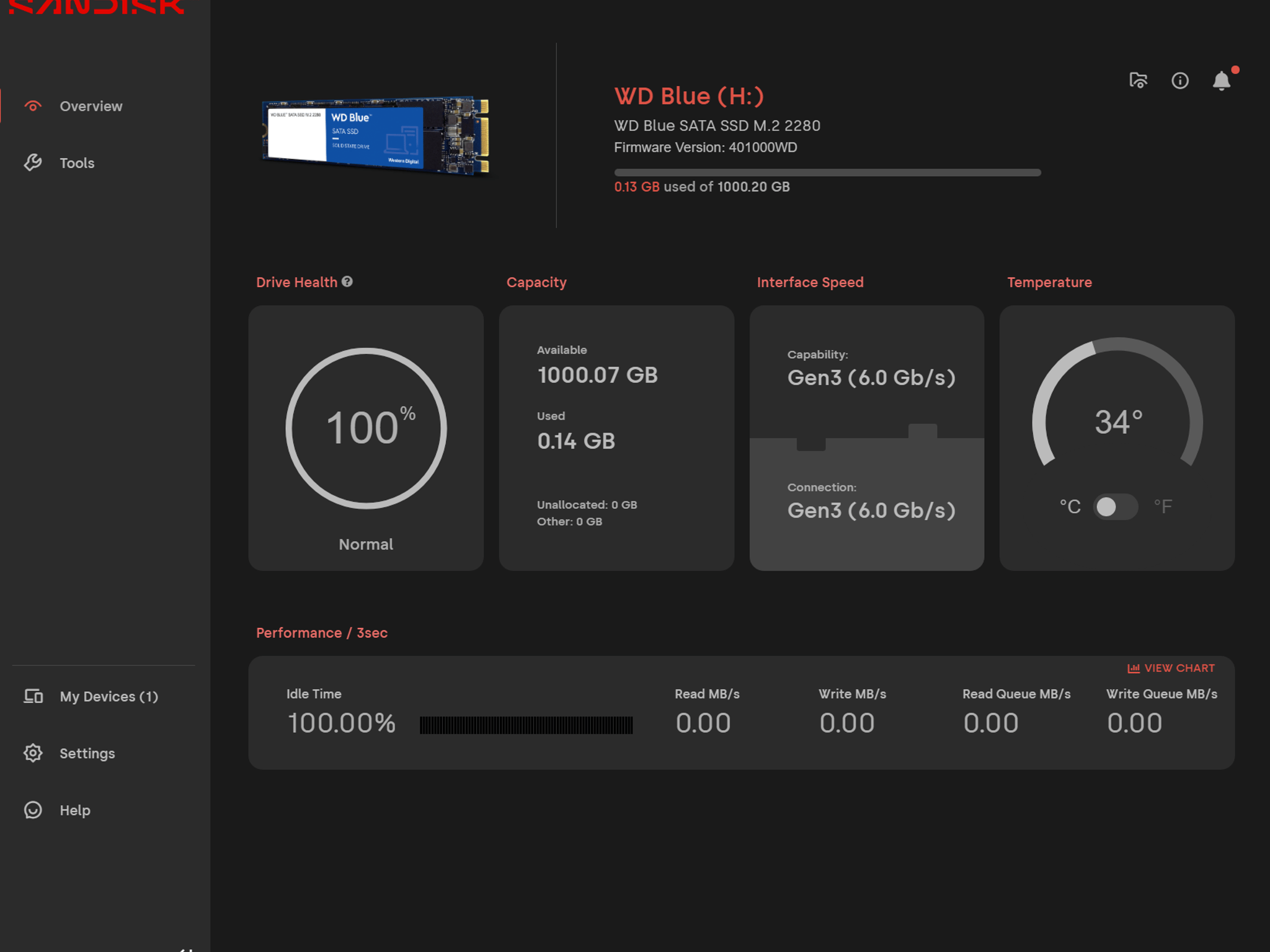The height and width of the screenshot is (952, 1270).
Task: Click the 0.13 GB used of 1000.20 GB text
Action: pyautogui.click(x=702, y=187)
